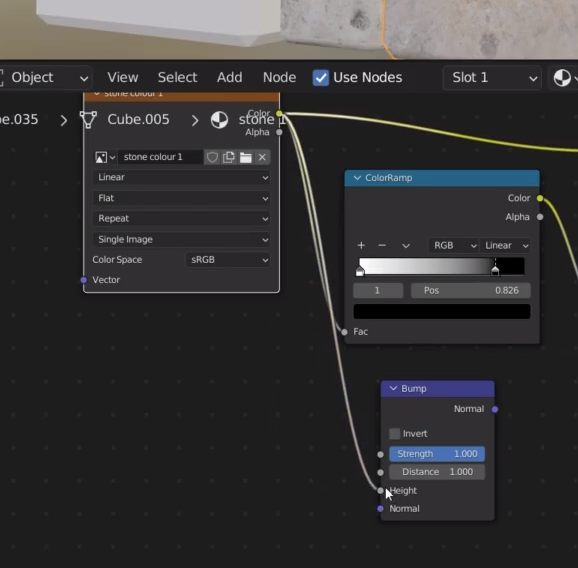Click the Bump Strength input socket
Viewport: 578px width, 568px height.
click(x=380, y=454)
